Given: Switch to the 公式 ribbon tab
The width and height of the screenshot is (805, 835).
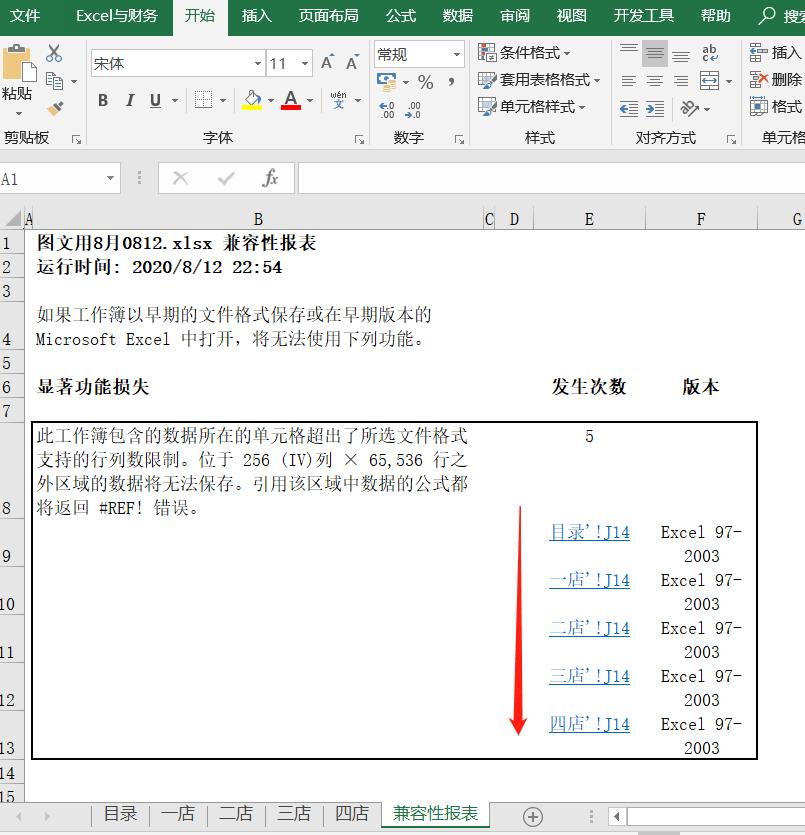Looking at the screenshot, I should (x=400, y=16).
